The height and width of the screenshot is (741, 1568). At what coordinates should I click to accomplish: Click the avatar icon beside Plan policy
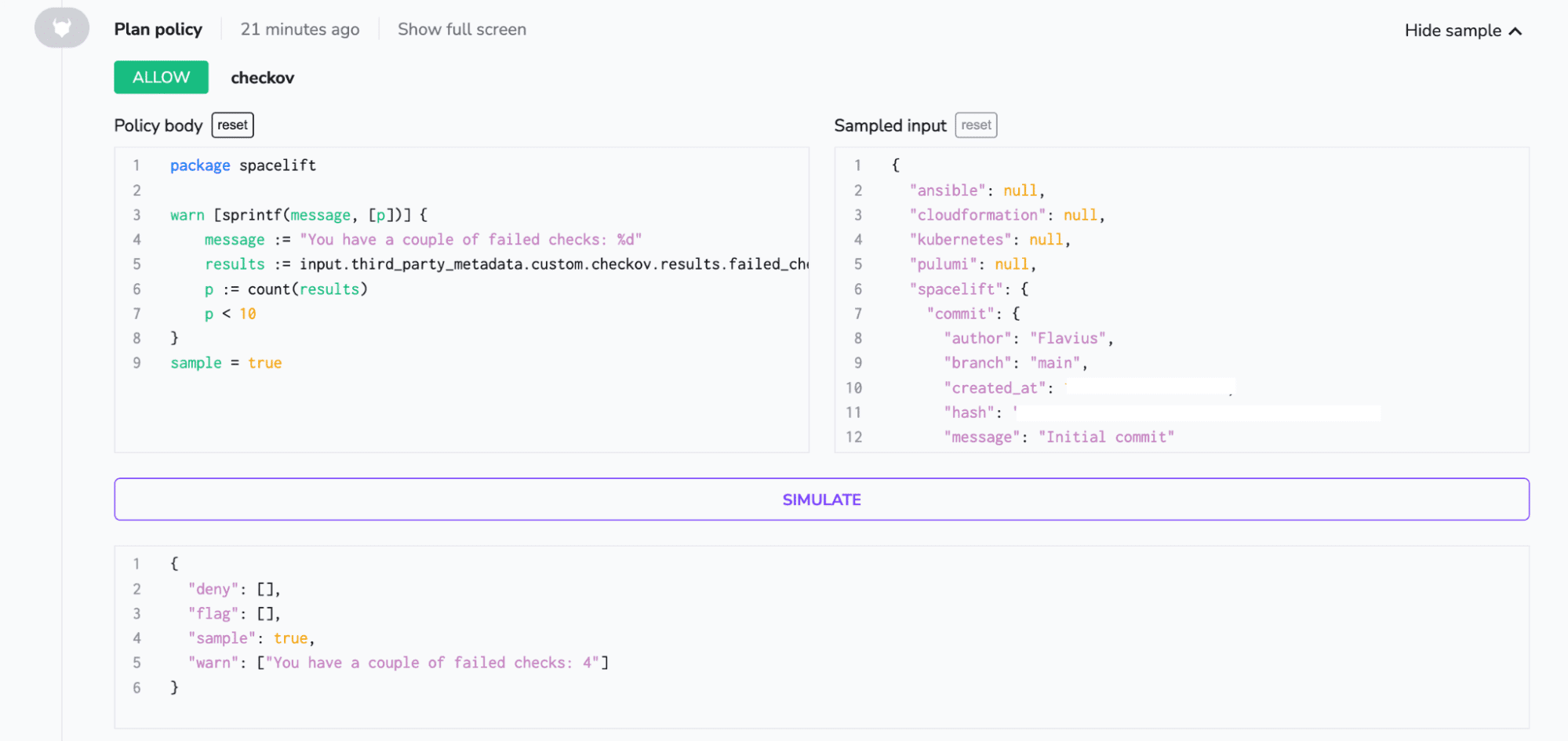[x=61, y=27]
